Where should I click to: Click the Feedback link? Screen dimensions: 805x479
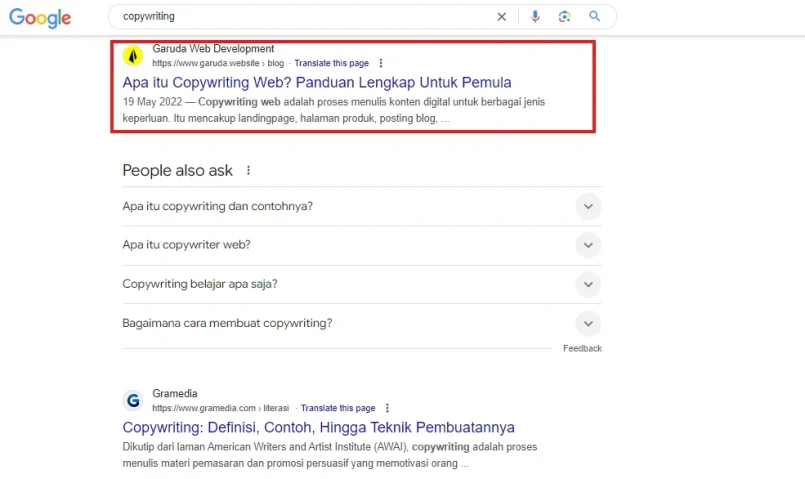(582, 349)
